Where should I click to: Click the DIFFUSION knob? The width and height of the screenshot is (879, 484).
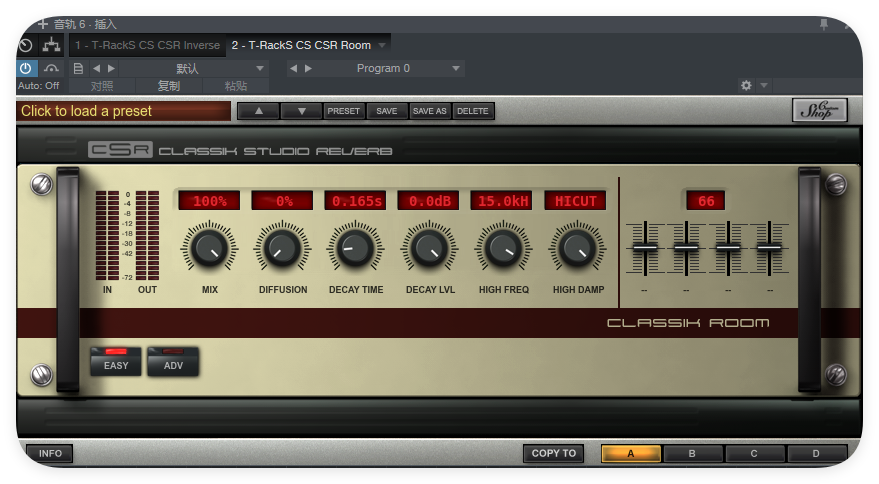[x=282, y=248]
